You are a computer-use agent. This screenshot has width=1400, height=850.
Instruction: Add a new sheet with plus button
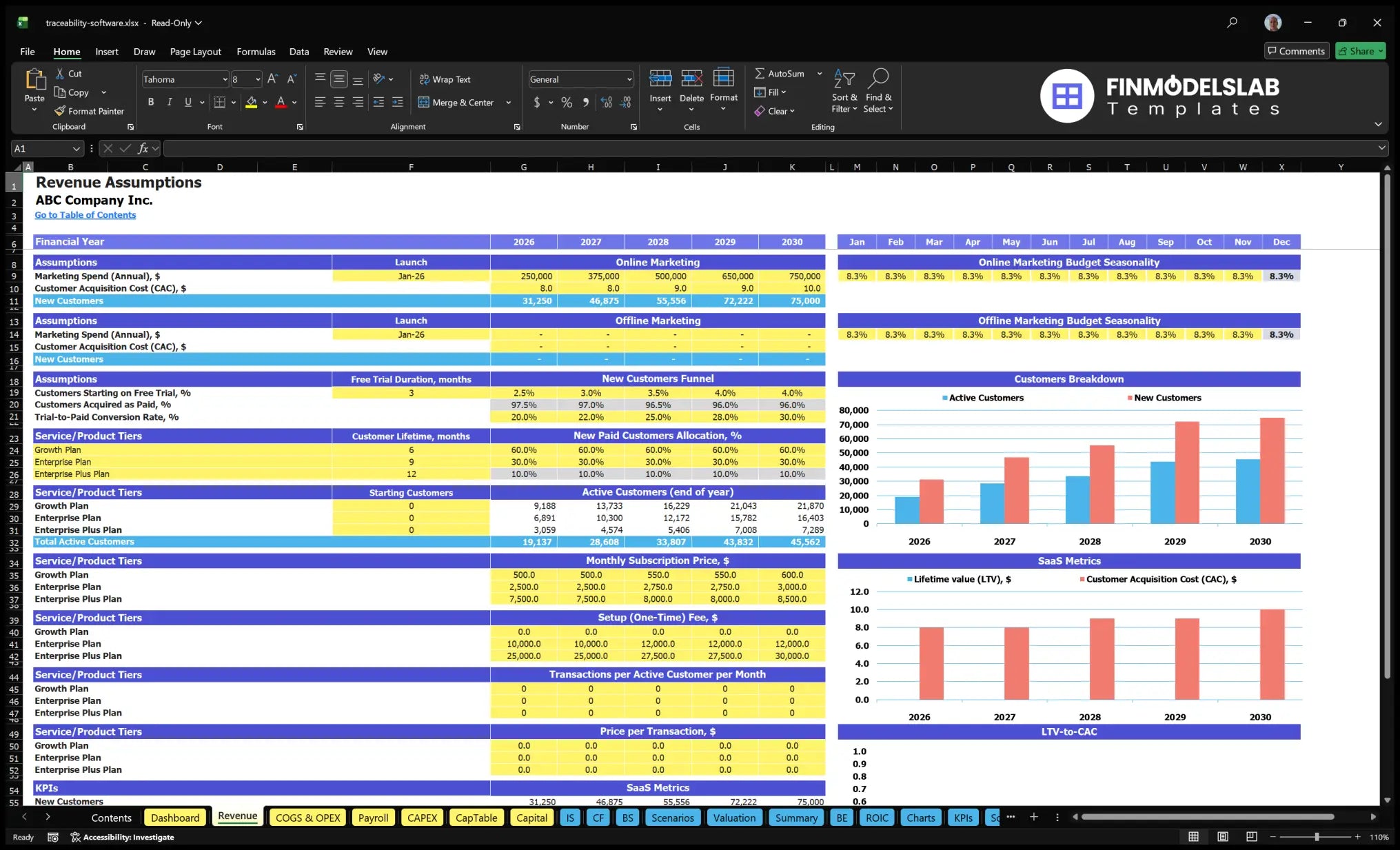(x=1034, y=817)
